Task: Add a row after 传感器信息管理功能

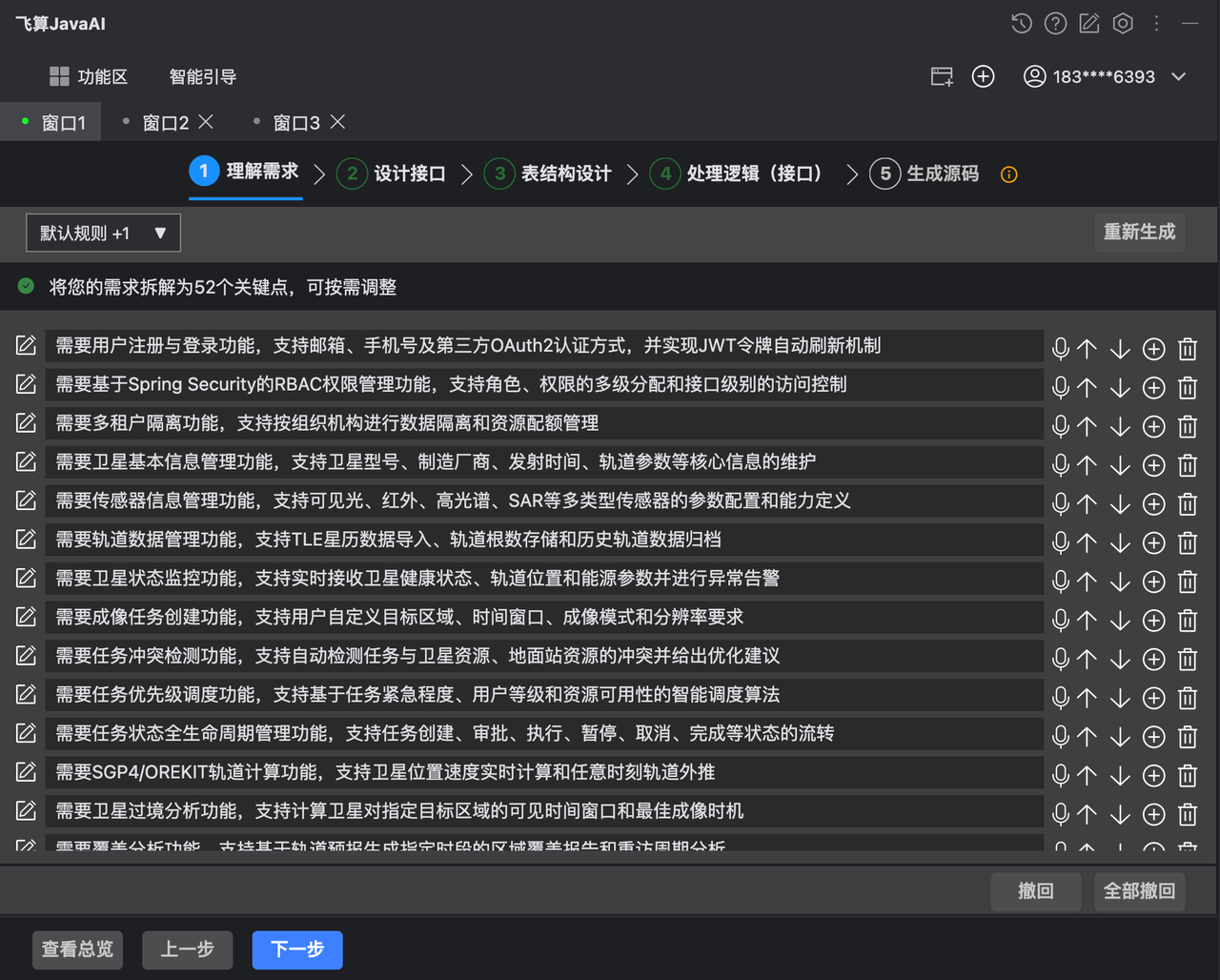Action: (1153, 504)
